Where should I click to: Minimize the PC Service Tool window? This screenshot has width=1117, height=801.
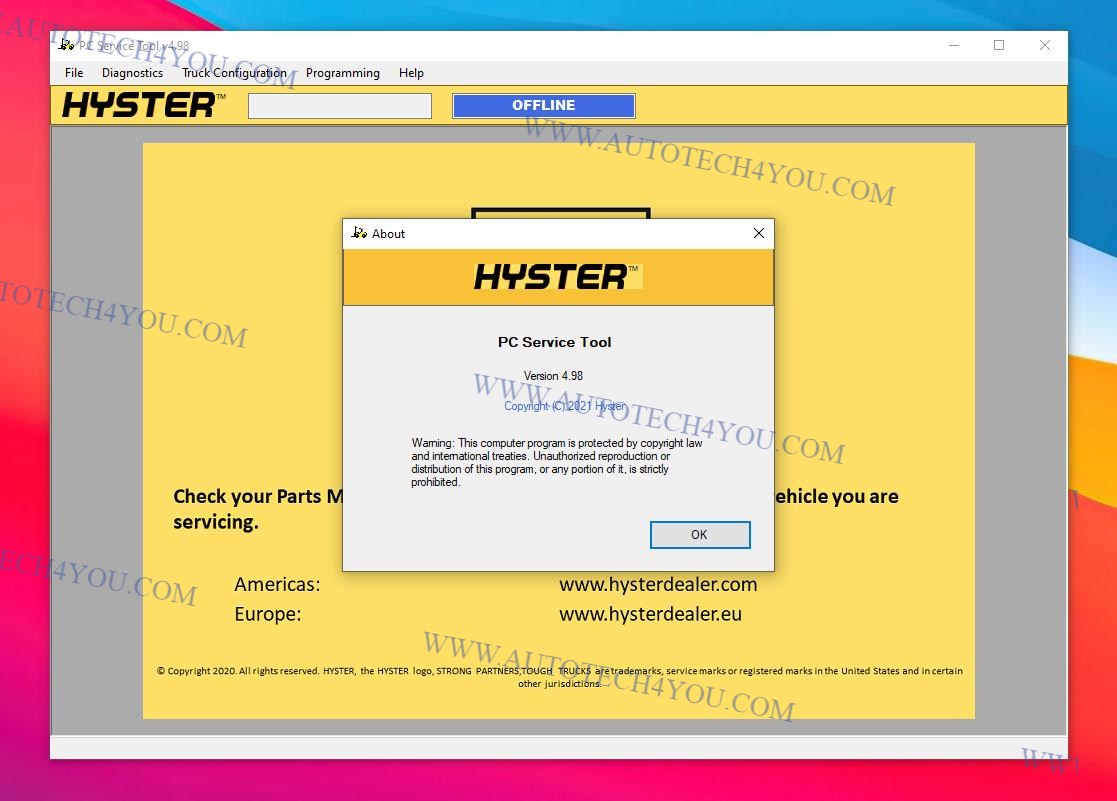click(x=953, y=45)
